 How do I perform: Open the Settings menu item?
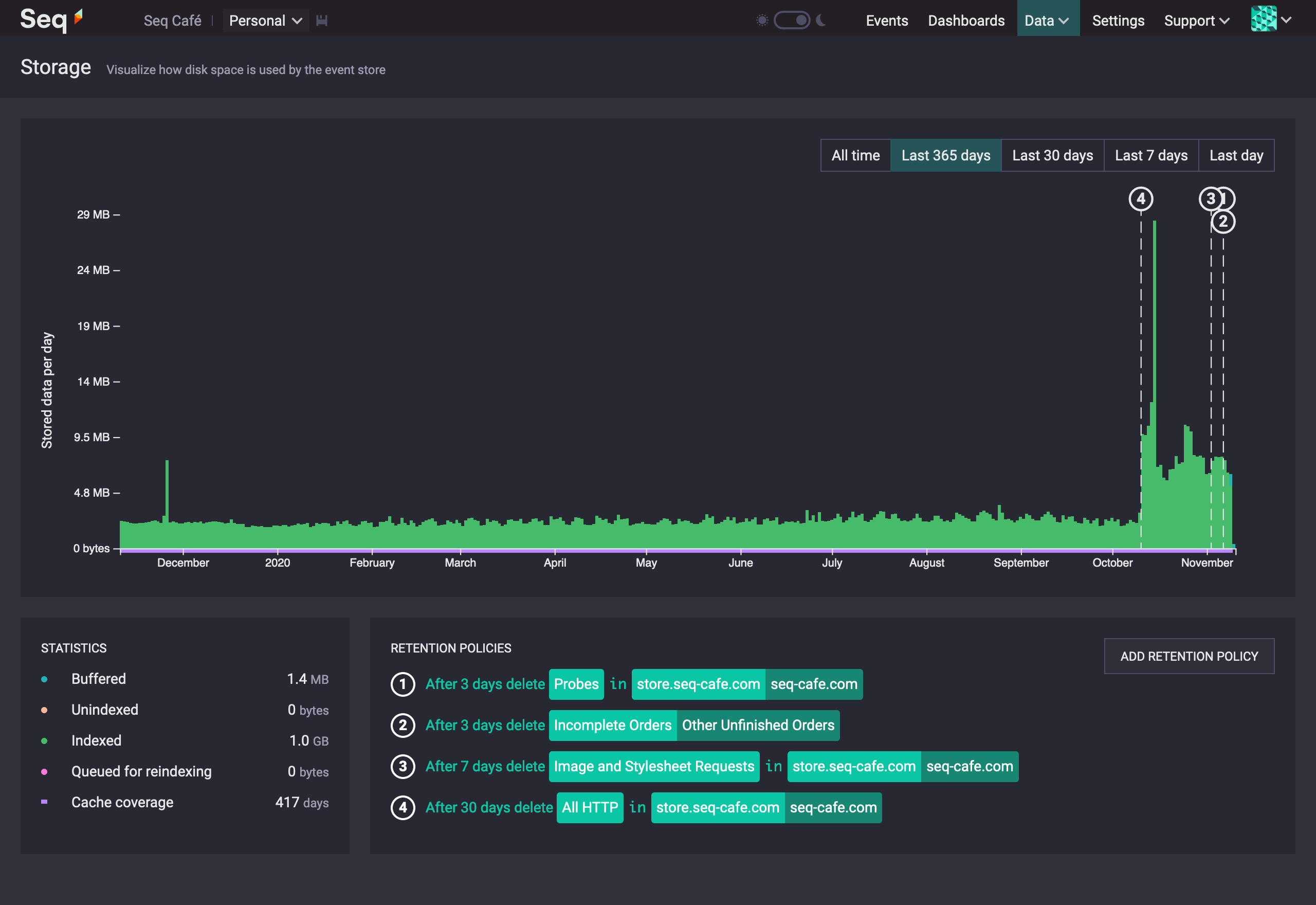coord(1117,20)
